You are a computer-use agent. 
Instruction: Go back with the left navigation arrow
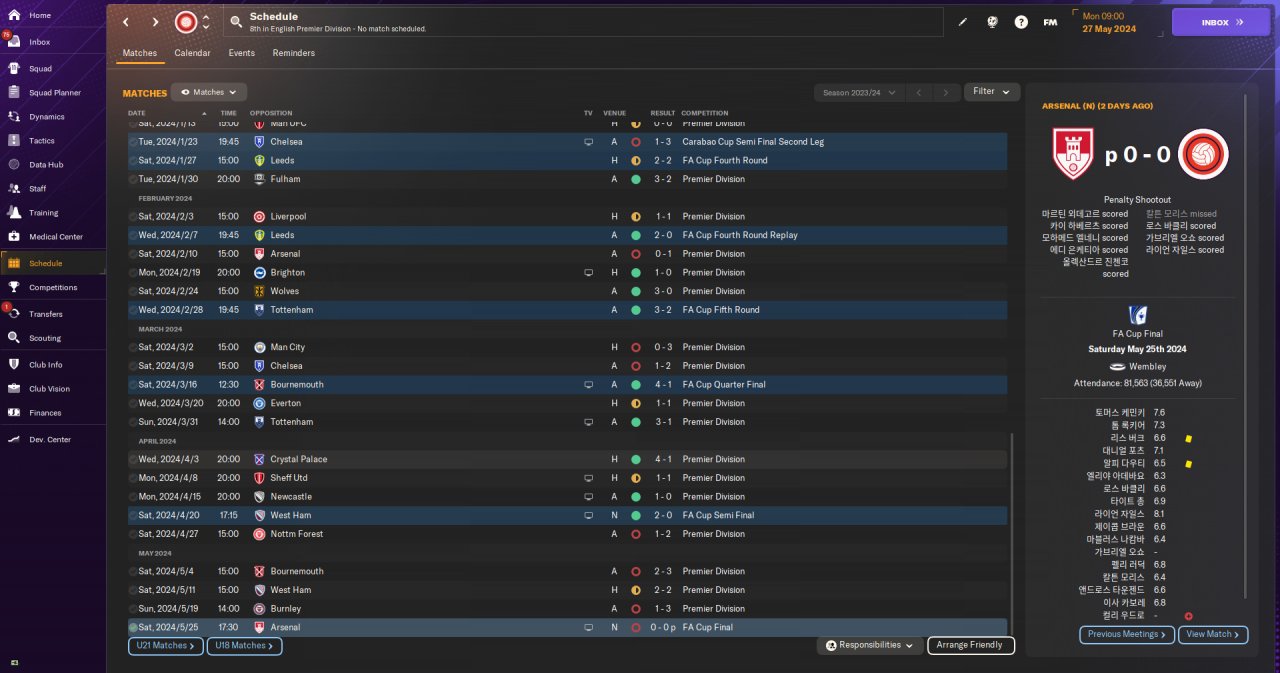[x=126, y=22]
